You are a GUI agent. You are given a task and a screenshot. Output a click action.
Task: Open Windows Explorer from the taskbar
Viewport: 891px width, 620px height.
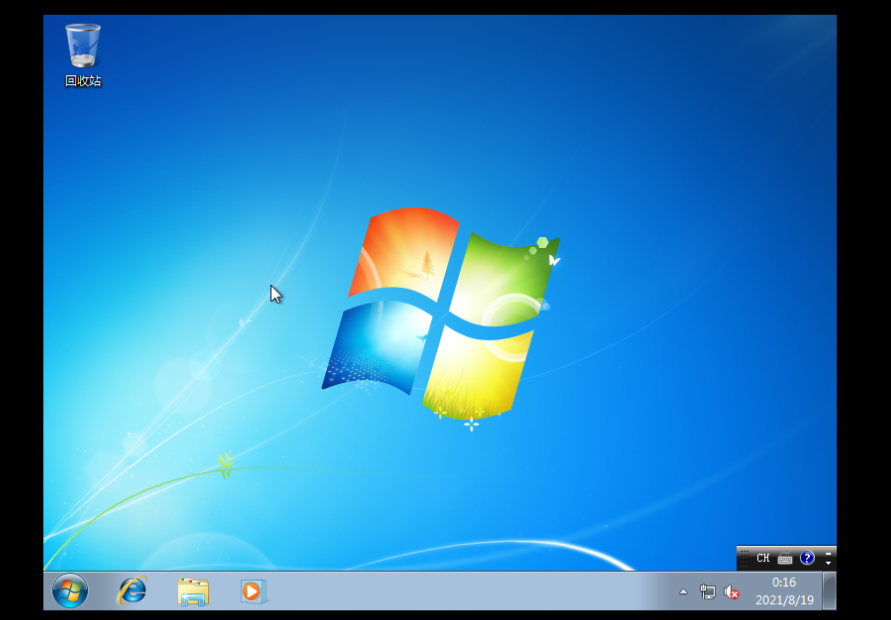[193, 591]
